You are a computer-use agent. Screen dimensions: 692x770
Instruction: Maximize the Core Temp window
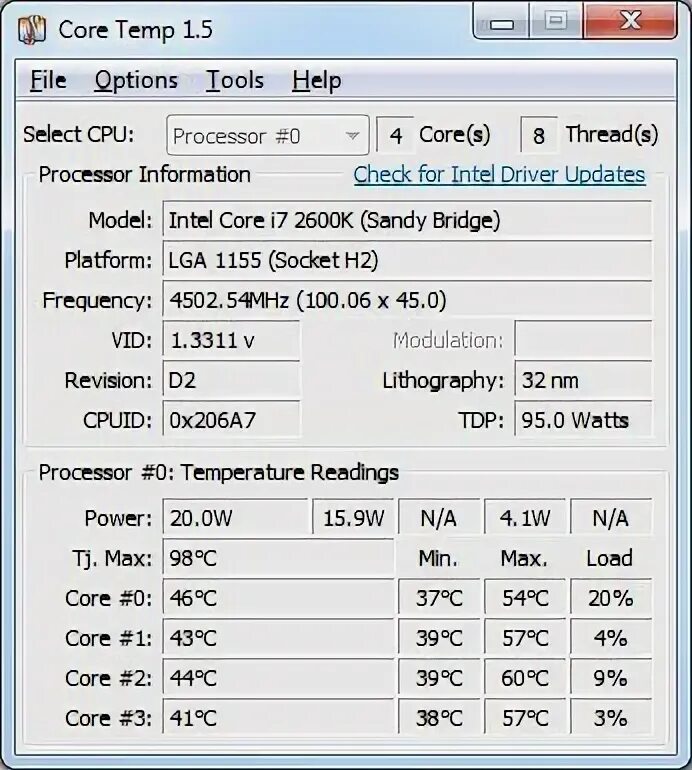pos(556,22)
